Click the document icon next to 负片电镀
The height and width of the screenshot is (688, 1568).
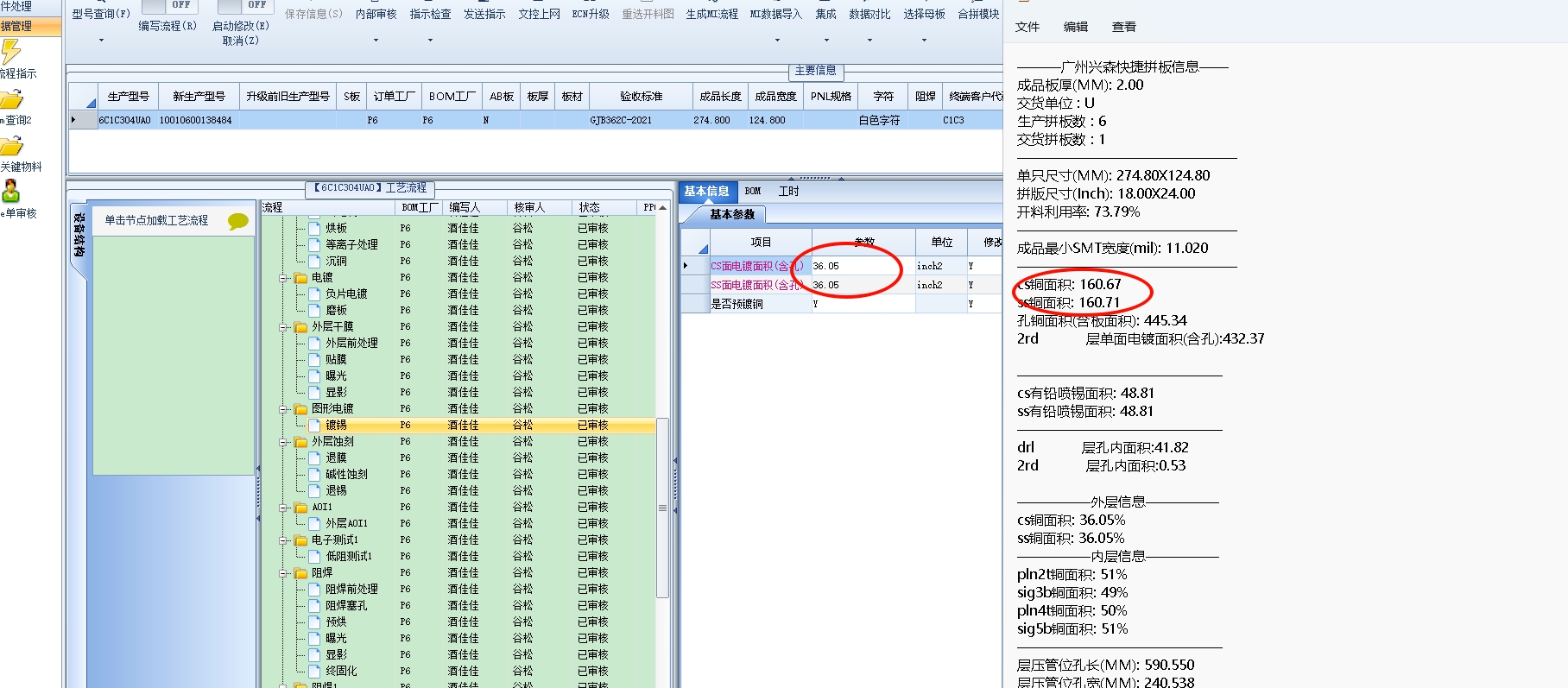click(314, 294)
